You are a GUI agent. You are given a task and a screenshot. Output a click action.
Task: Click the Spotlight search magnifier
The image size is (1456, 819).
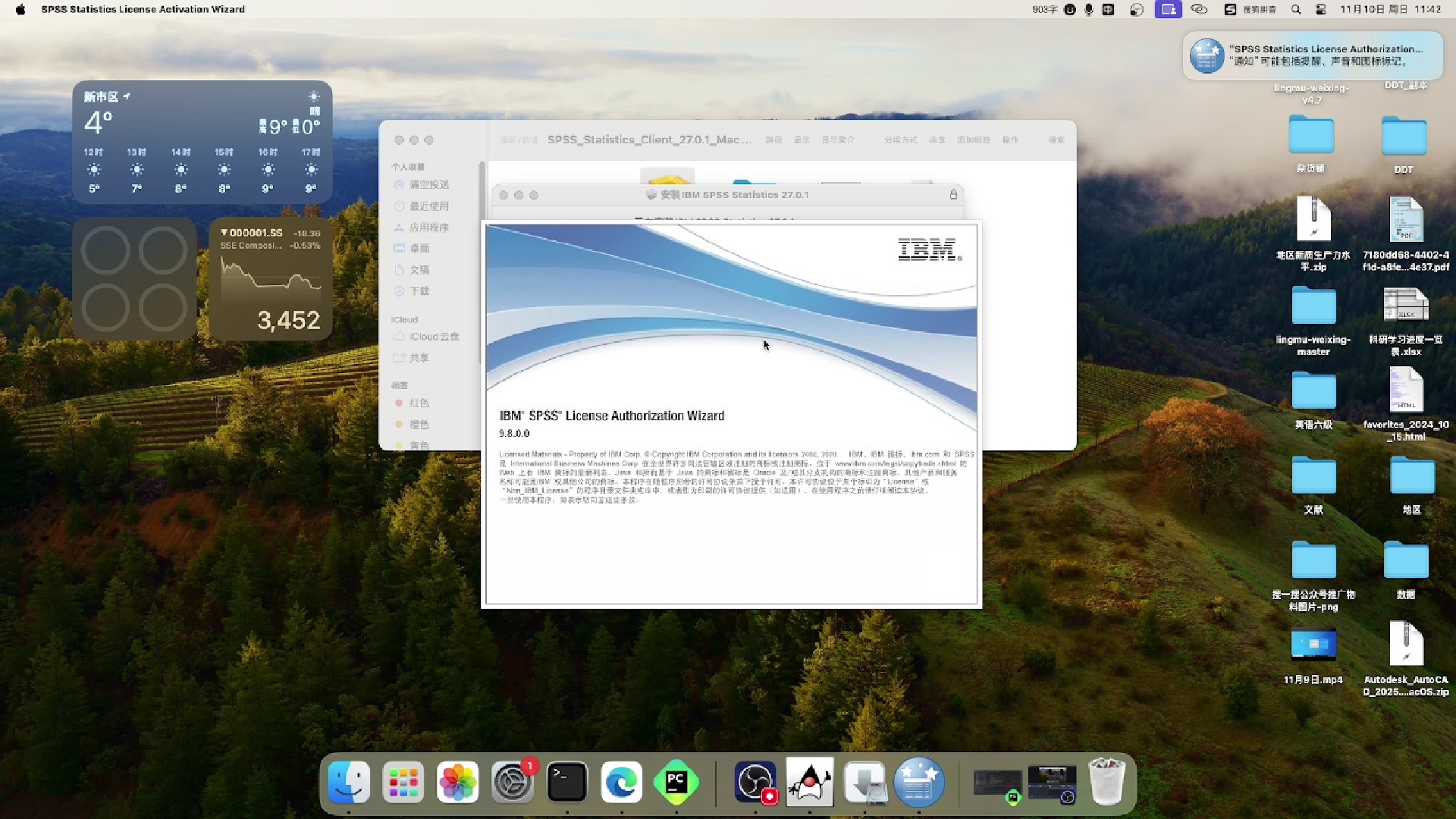tap(1296, 9)
